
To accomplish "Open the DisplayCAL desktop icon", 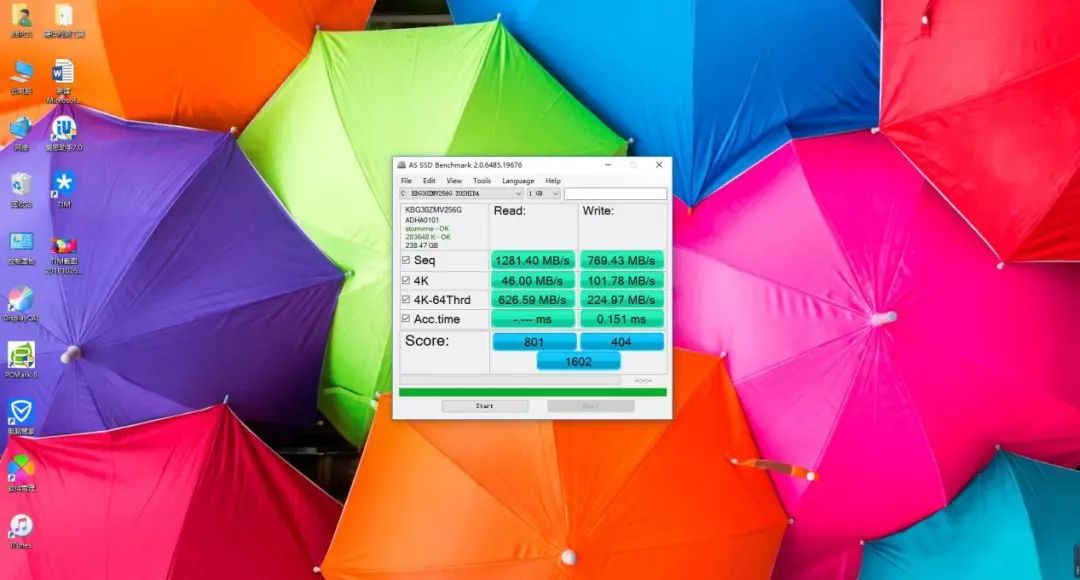I will pyautogui.click(x=21, y=299).
